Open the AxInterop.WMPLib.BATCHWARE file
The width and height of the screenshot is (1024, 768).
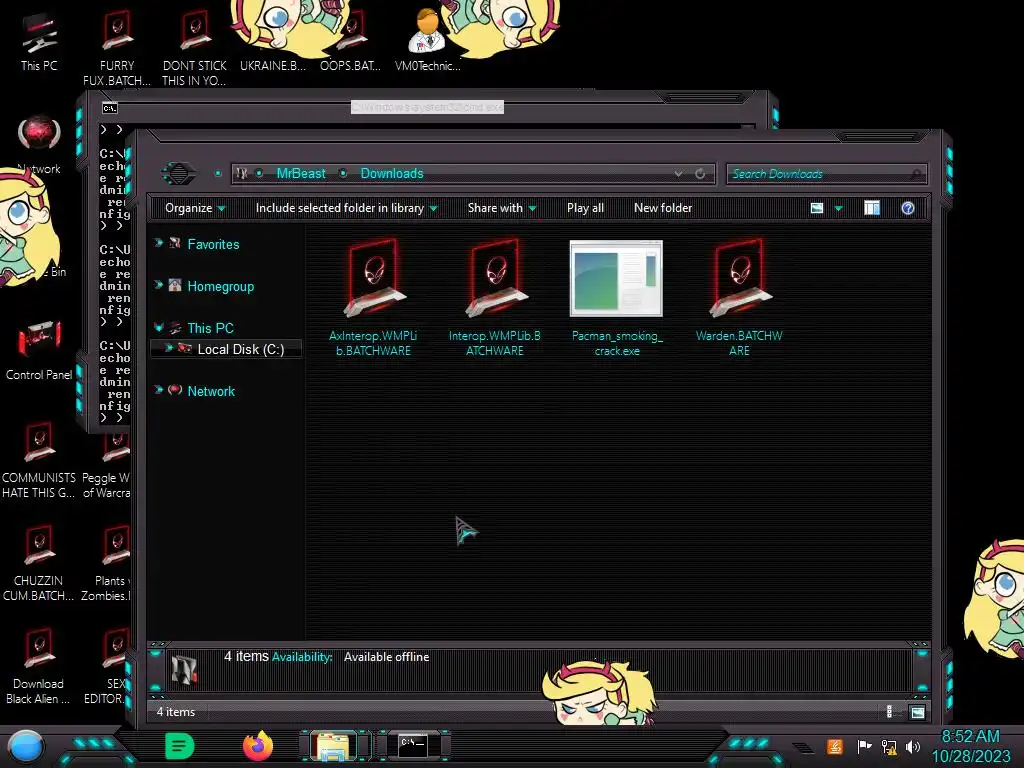point(373,298)
